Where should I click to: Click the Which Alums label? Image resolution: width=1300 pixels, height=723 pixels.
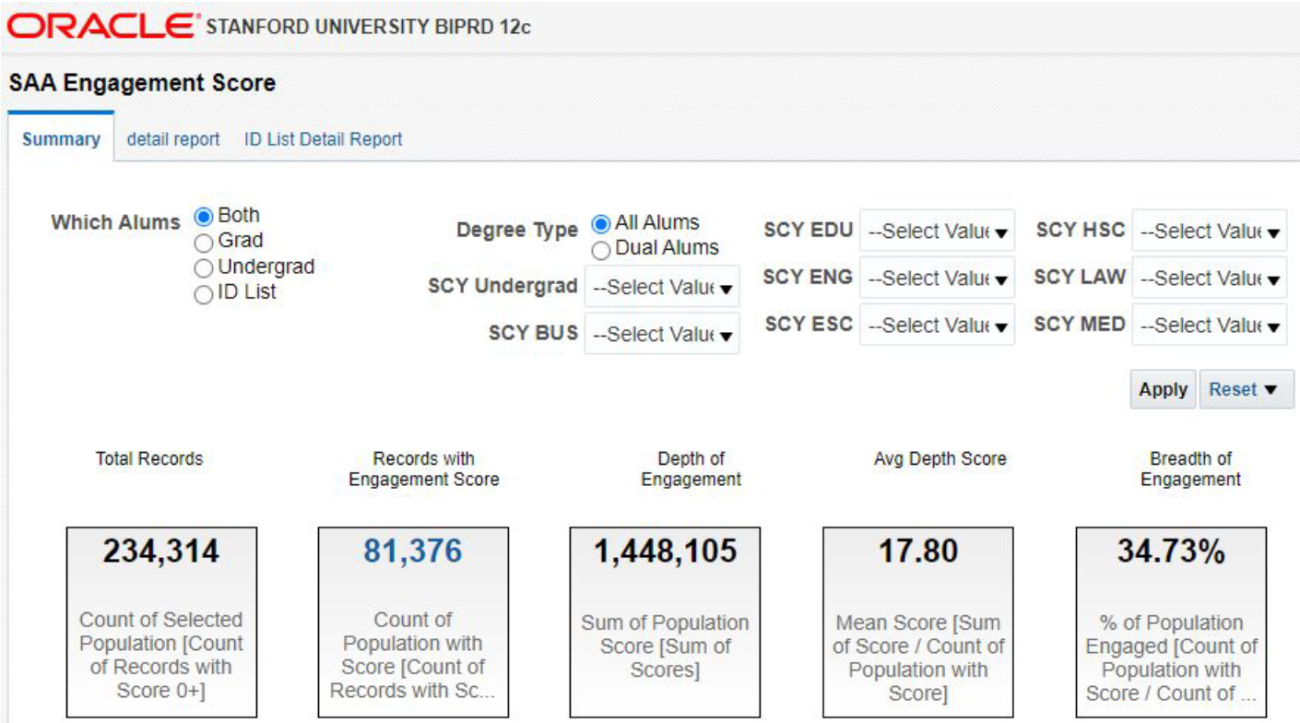[x=116, y=222]
